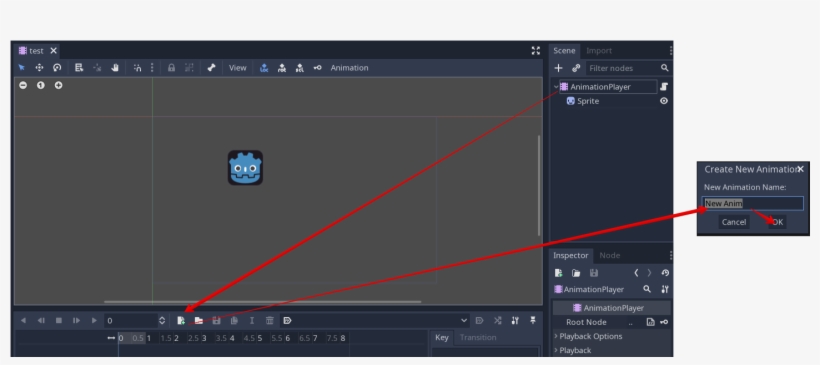The image size is (820, 365).
Task: Add a new child node
Action: coord(559,68)
